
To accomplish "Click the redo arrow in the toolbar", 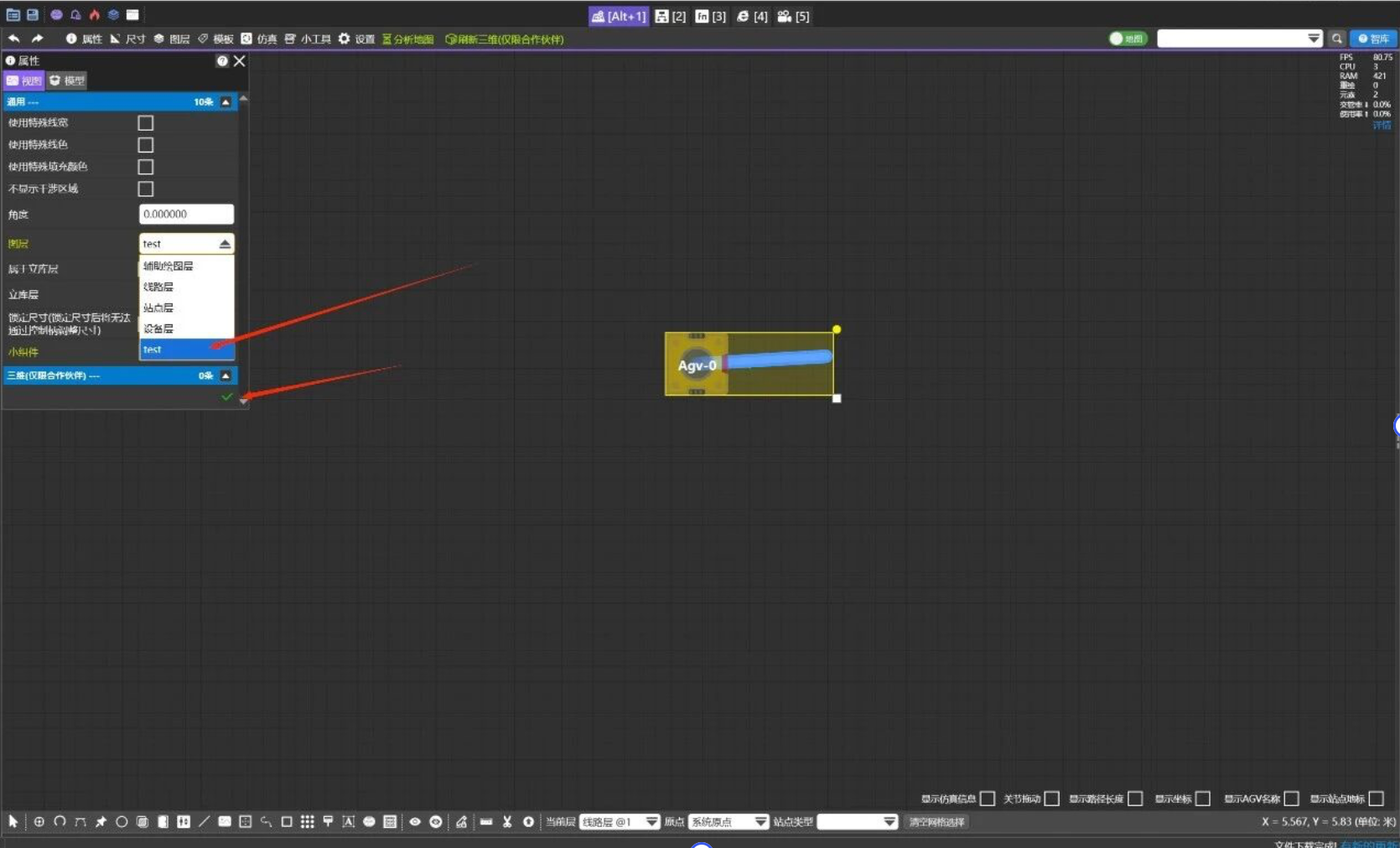I will pyautogui.click(x=37, y=39).
